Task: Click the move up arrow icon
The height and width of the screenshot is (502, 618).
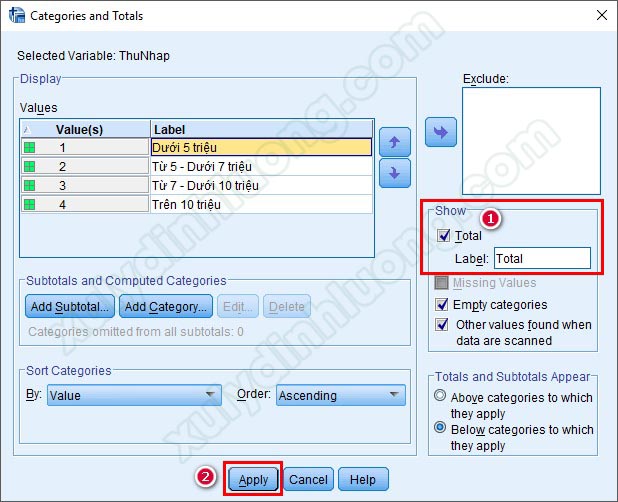Action: click(394, 142)
